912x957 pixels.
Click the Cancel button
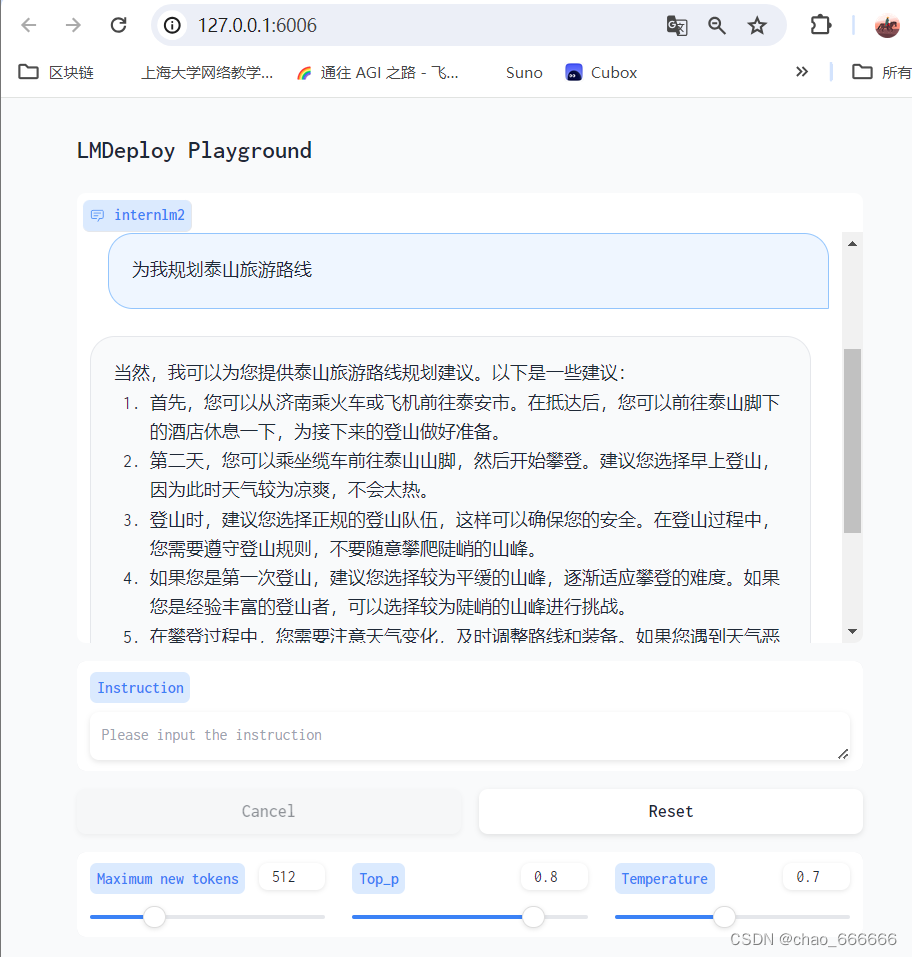tap(269, 811)
